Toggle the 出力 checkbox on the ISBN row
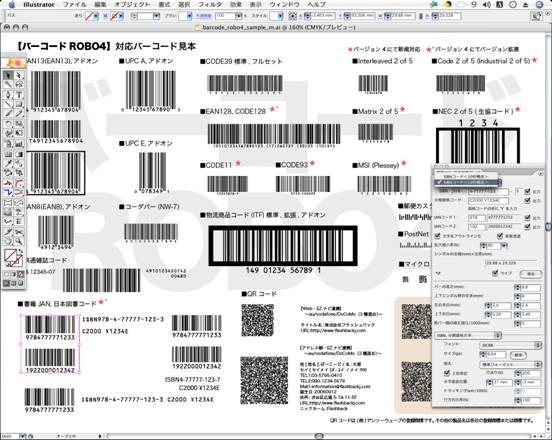Viewport: 552px width, 440px height. (x=527, y=191)
